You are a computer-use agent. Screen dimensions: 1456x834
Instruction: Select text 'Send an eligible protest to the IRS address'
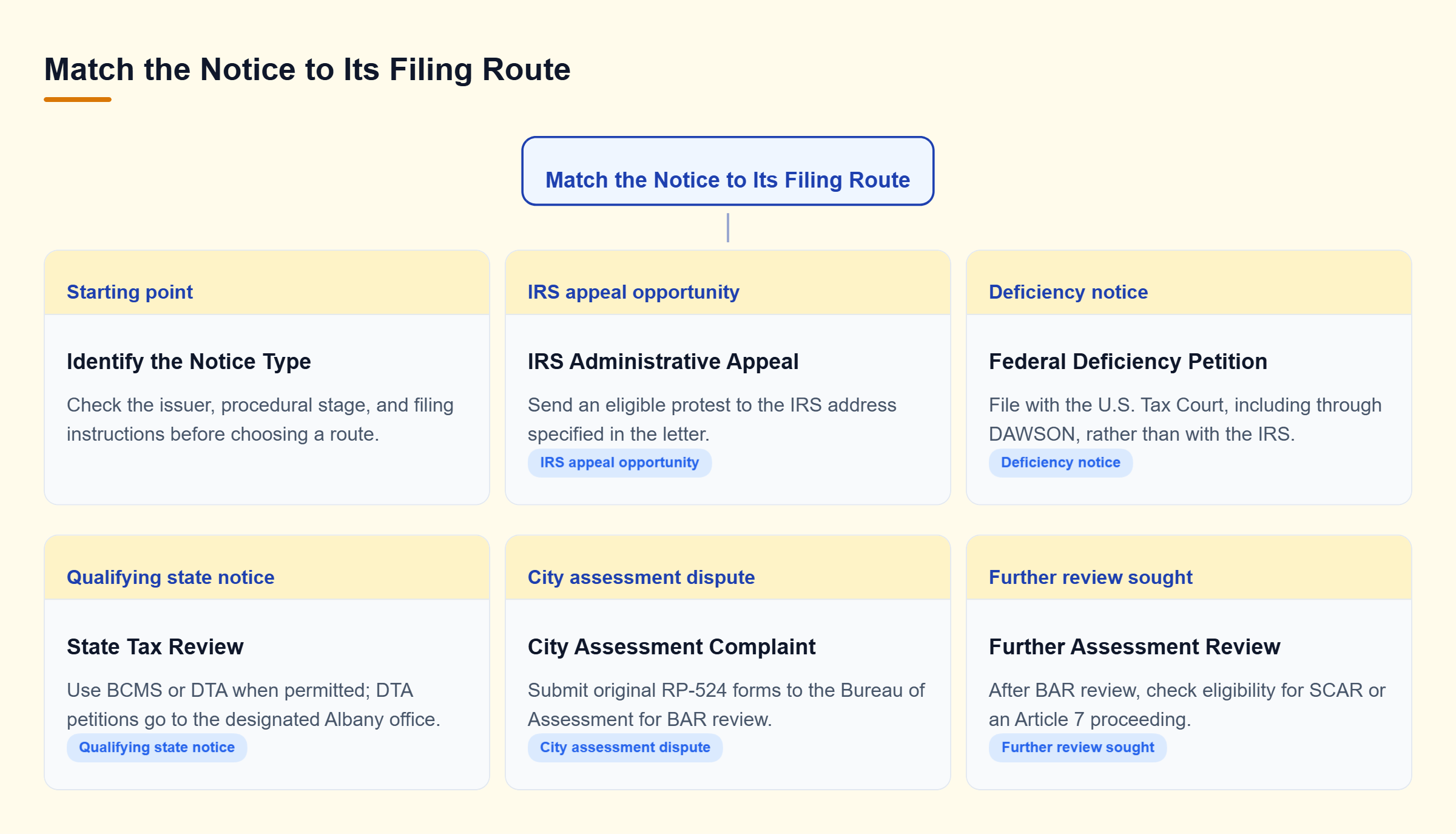[x=712, y=405]
